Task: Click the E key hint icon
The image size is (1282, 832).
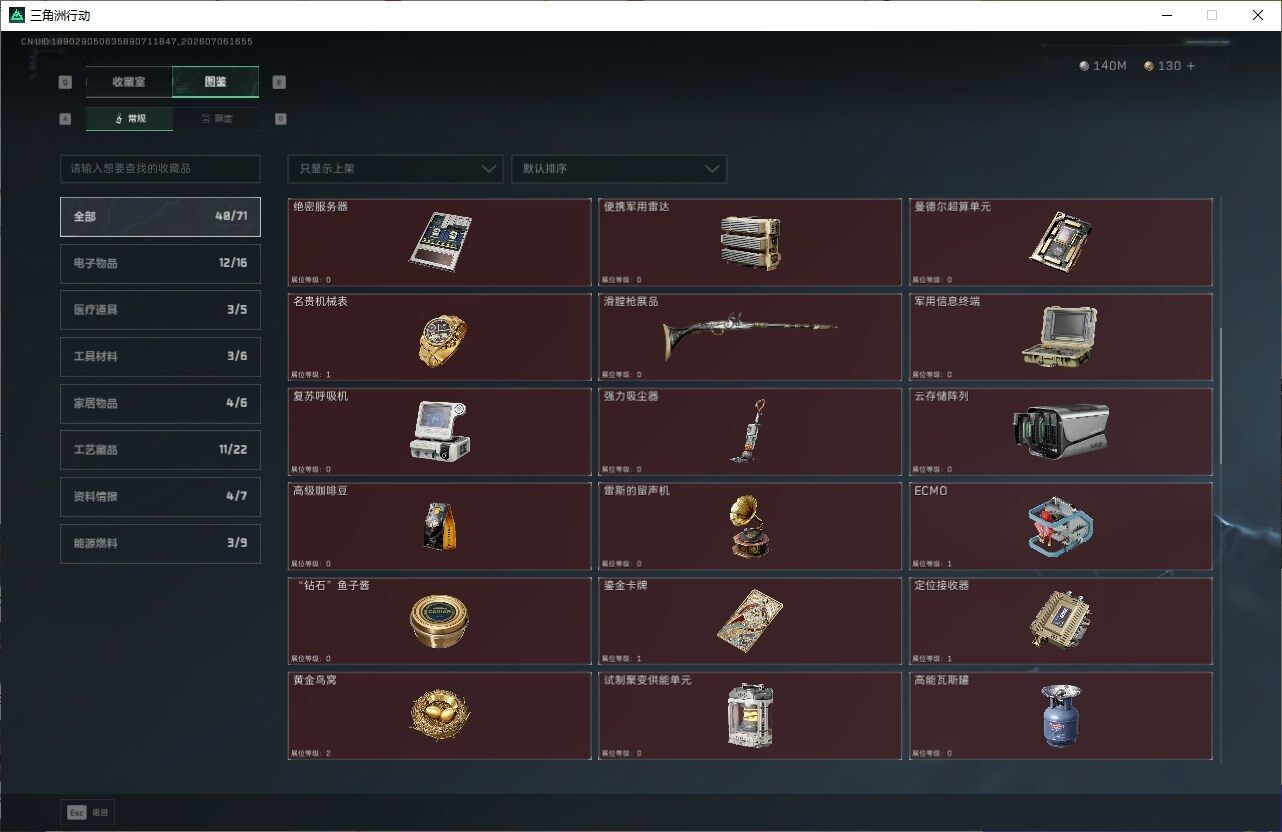Action: (x=279, y=82)
